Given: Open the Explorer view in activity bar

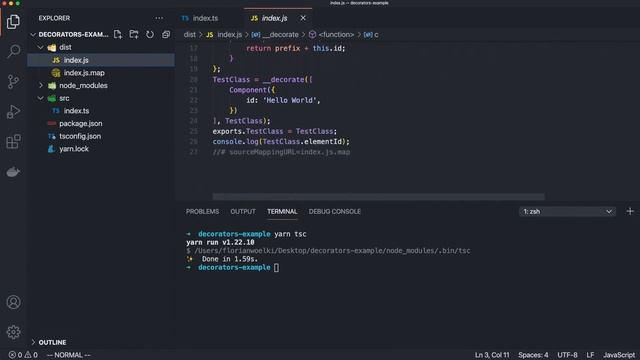Looking at the screenshot, I should pyautogui.click(x=13, y=21).
